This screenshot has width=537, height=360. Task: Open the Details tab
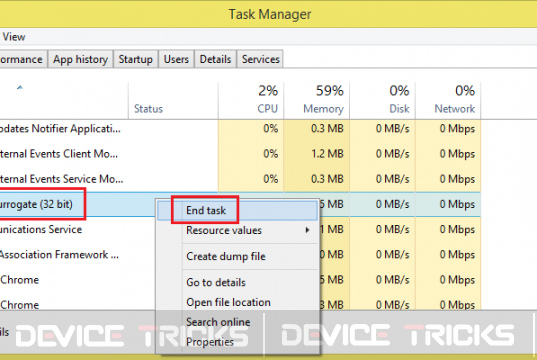pos(215,59)
